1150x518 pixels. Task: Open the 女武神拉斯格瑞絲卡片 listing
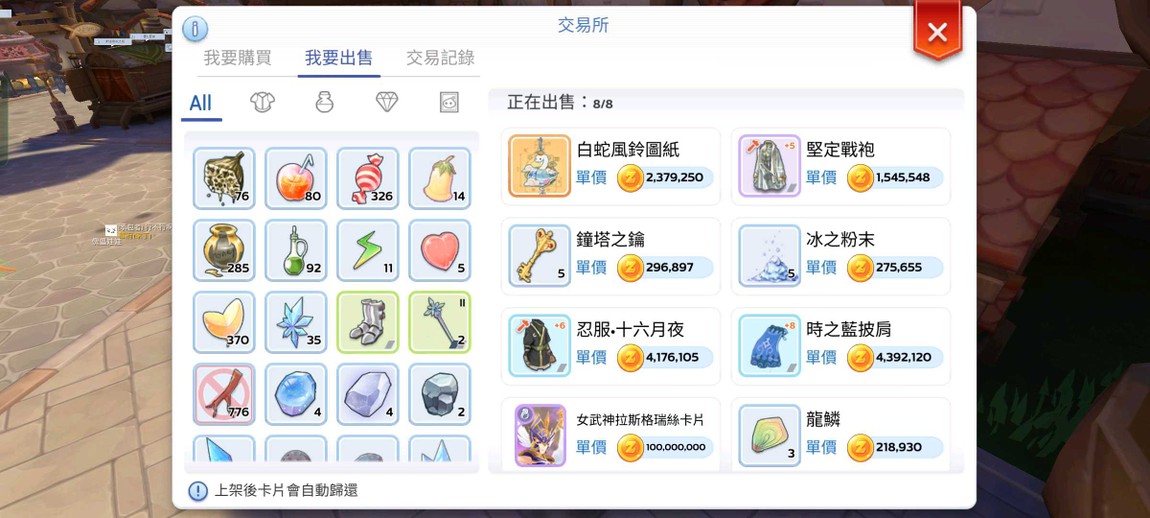(610, 434)
